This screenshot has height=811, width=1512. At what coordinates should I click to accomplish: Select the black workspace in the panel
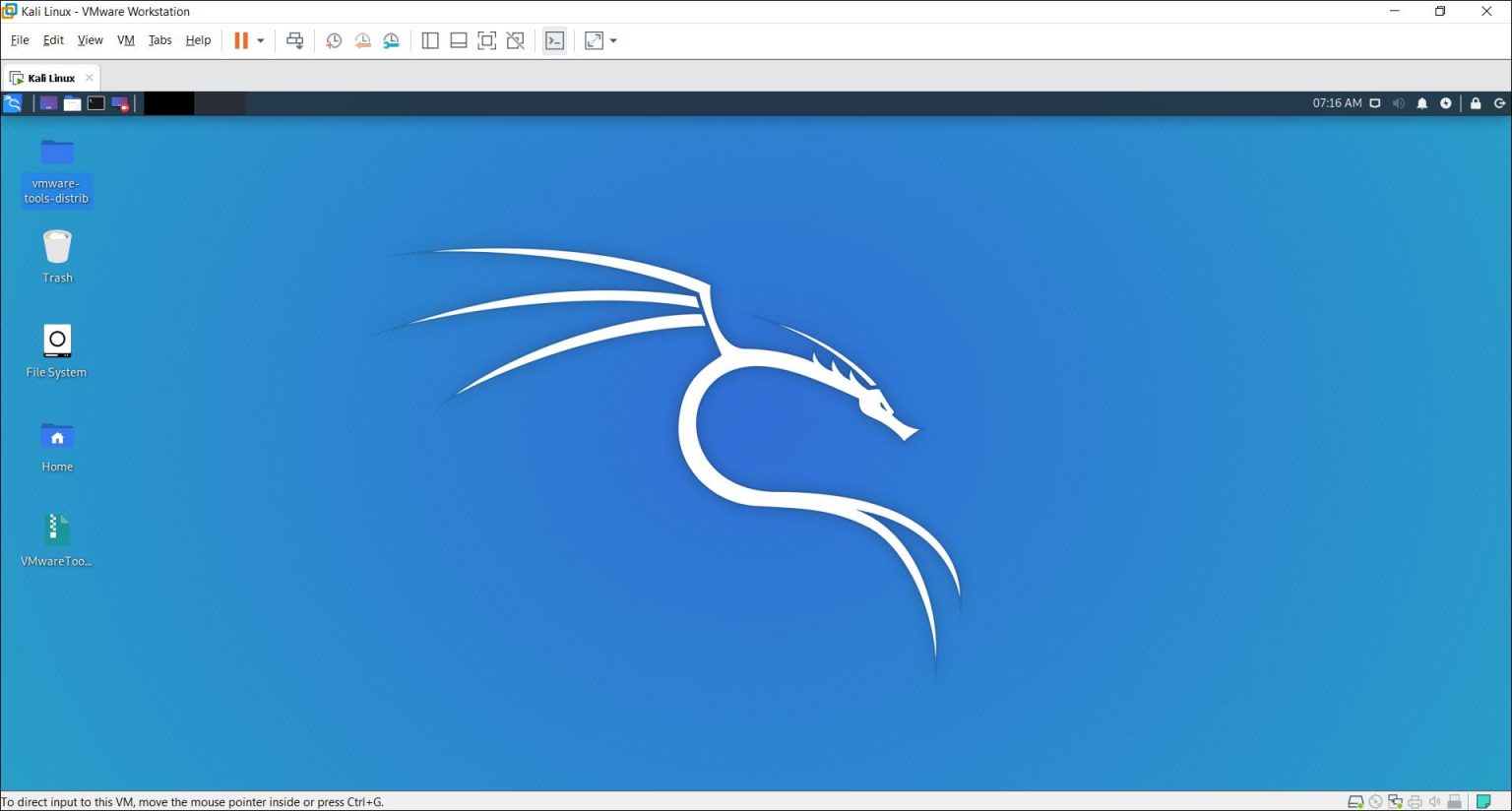pyautogui.click(x=169, y=103)
